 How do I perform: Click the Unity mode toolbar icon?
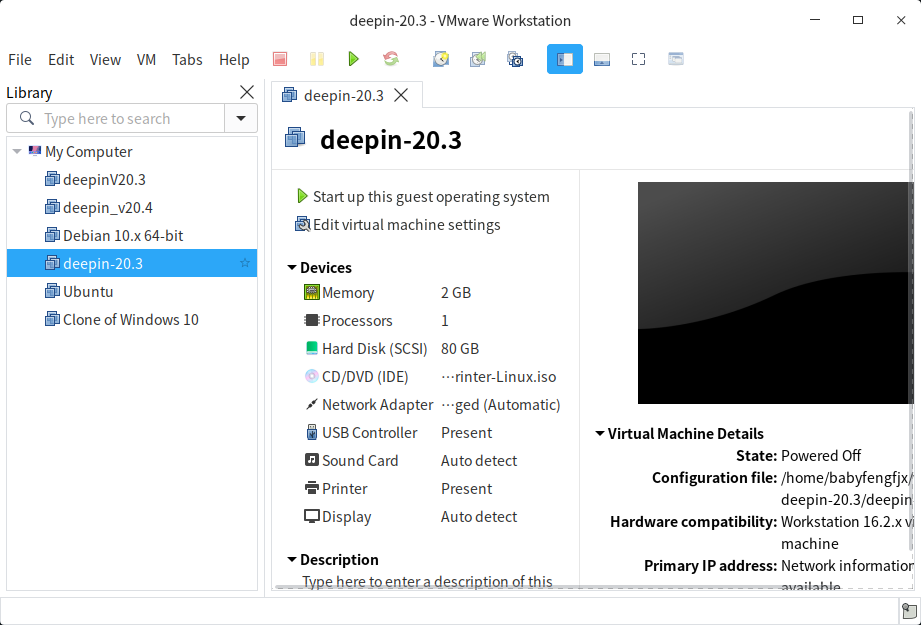point(676,60)
